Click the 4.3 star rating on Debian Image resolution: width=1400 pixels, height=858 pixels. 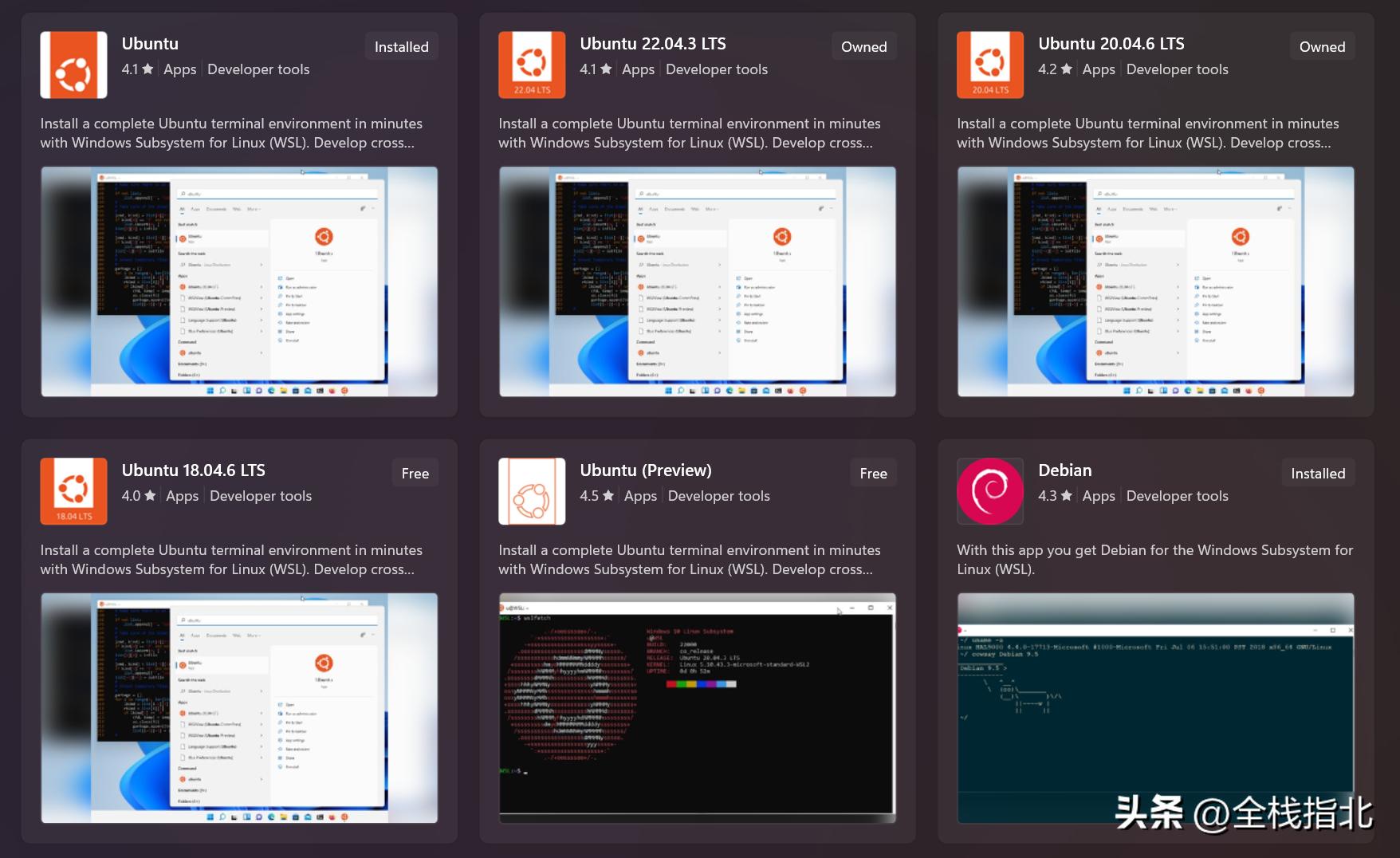1056,496
